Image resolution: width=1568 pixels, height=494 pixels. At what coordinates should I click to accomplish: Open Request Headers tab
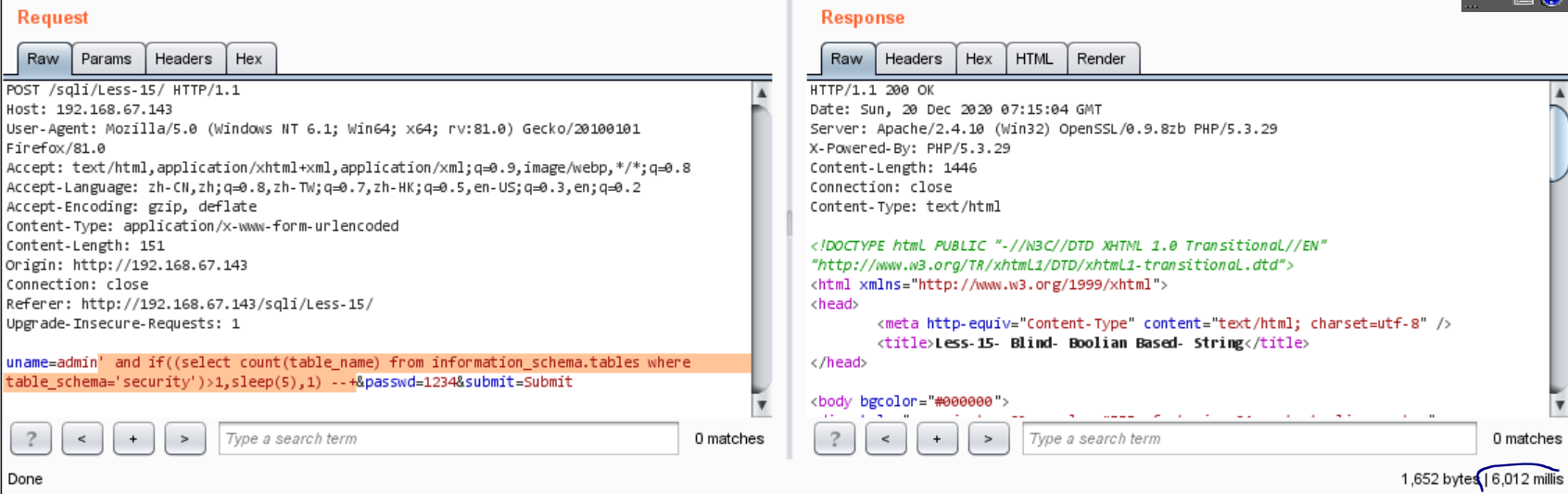coord(183,58)
